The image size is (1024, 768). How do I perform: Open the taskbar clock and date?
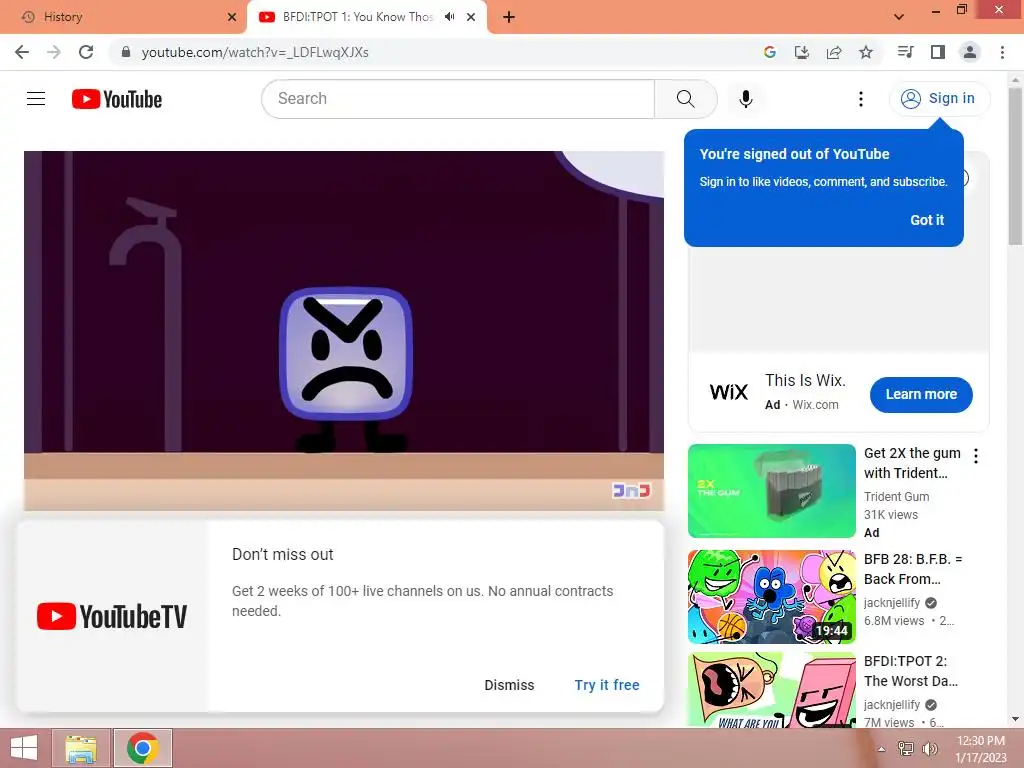981,749
